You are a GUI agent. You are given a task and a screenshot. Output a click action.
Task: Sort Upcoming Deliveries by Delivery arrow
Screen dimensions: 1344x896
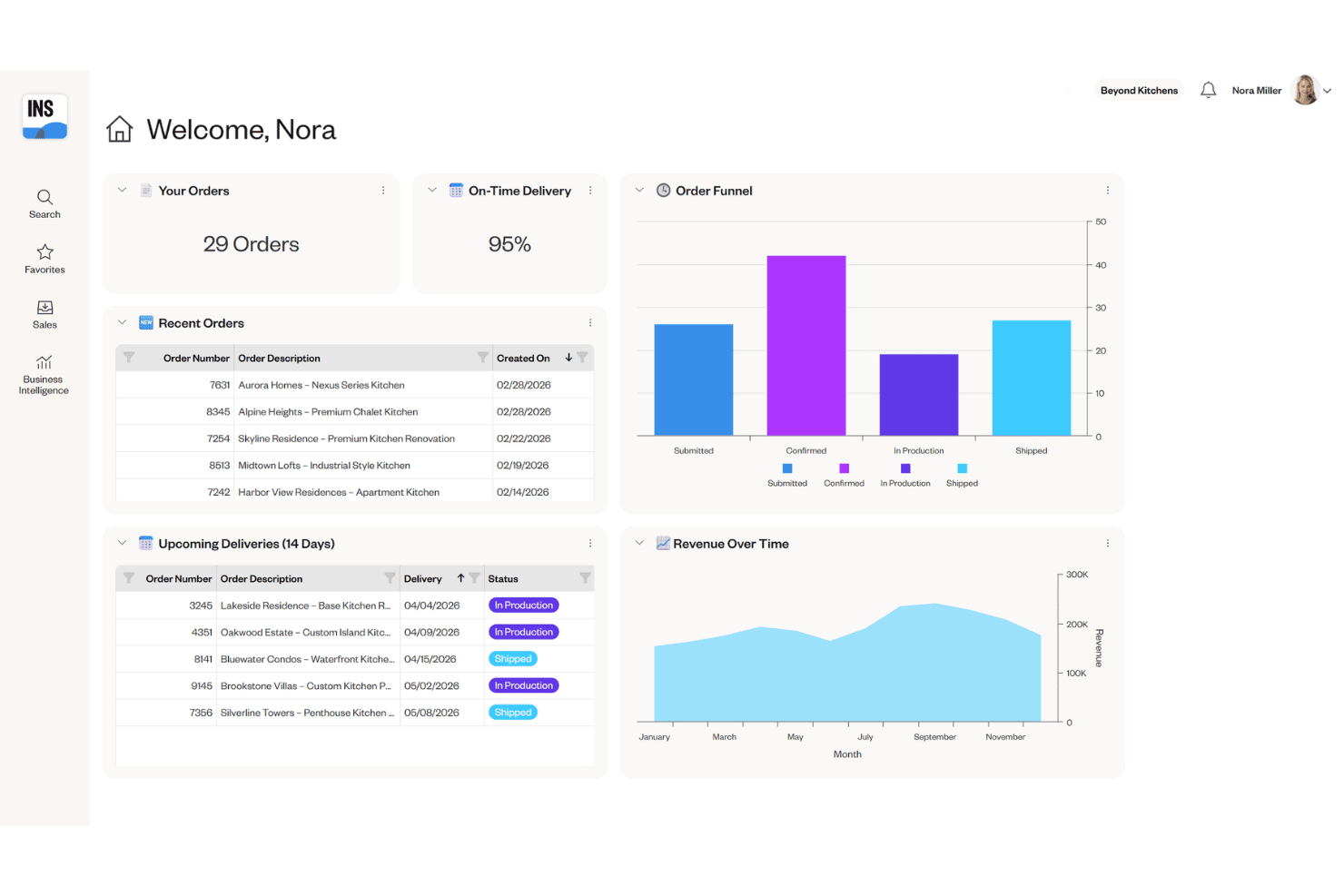tap(460, 578)
